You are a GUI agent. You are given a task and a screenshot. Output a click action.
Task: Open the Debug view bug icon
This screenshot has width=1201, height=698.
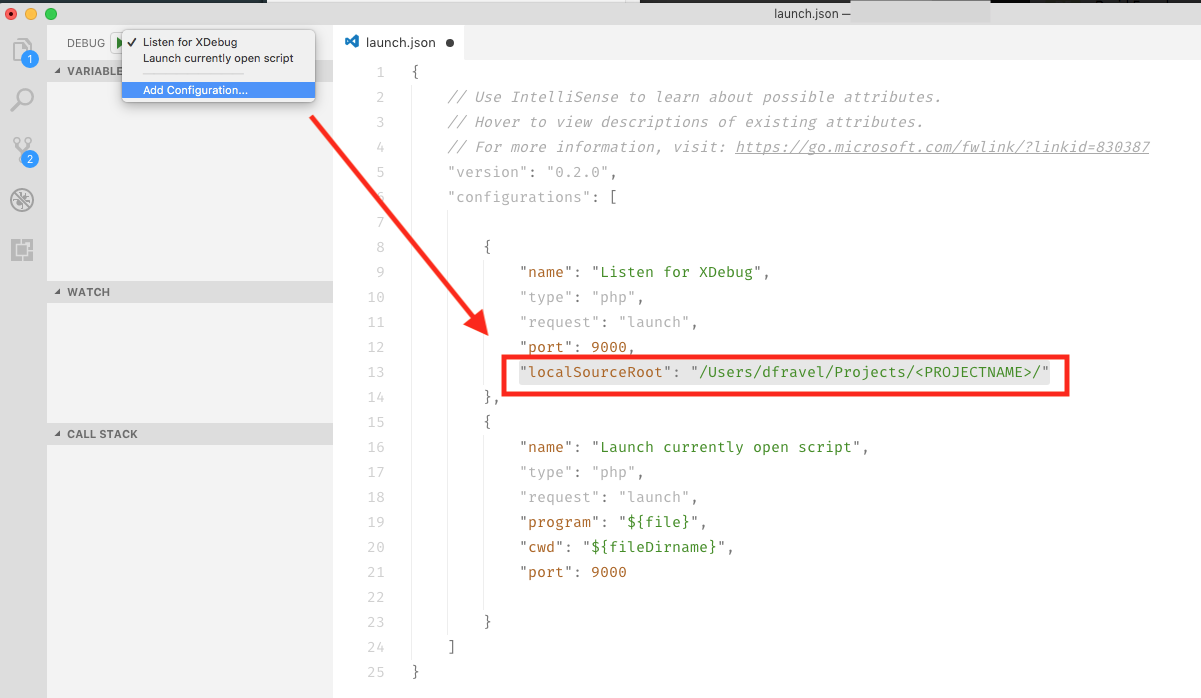22,200
